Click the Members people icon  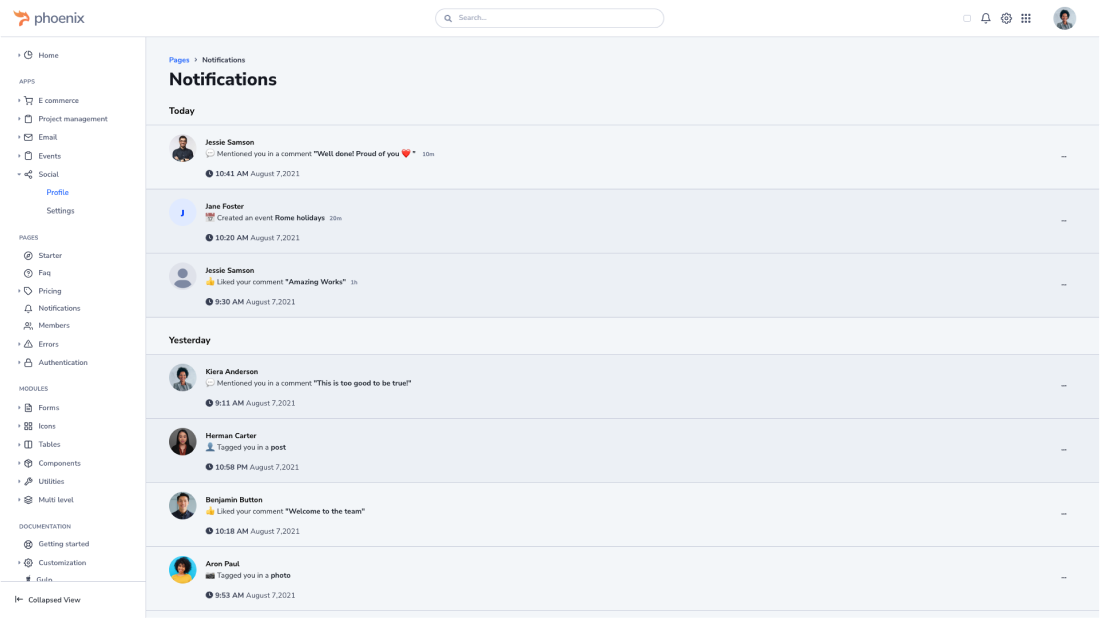28,326
